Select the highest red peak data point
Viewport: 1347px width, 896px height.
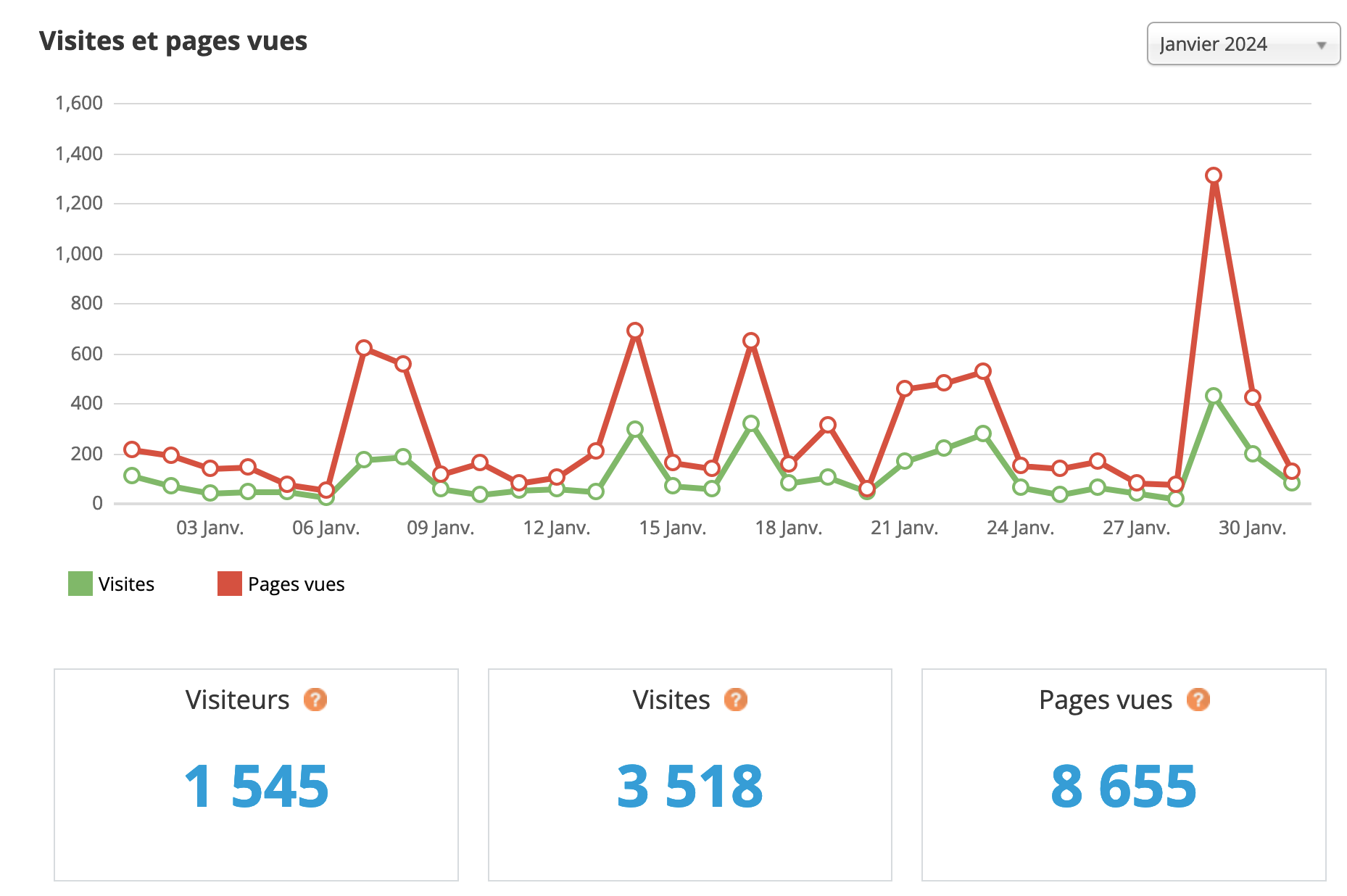pos(1214,175)
